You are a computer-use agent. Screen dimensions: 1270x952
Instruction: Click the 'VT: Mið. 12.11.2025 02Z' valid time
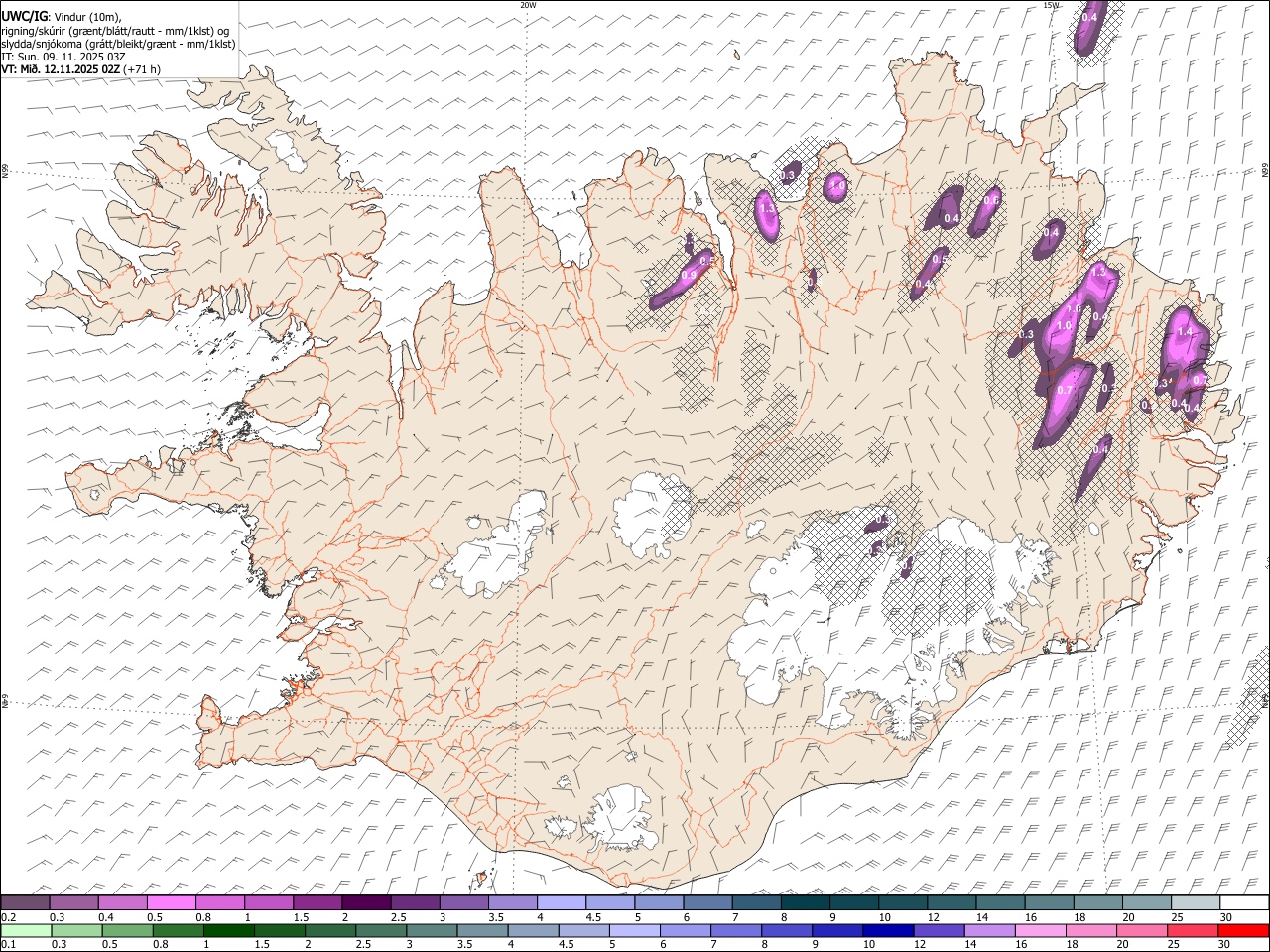(61, 69)
